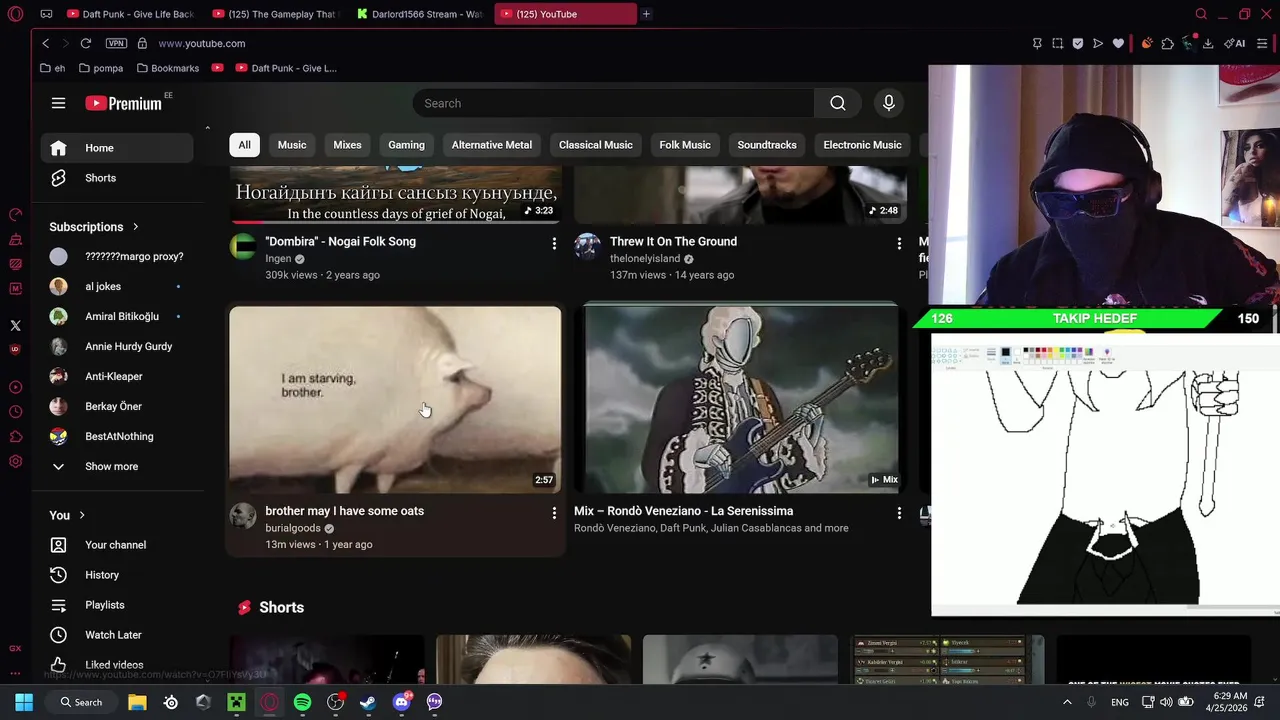Open extensions cube icon
1280x720 pixels.
(x=1167, y=43)
